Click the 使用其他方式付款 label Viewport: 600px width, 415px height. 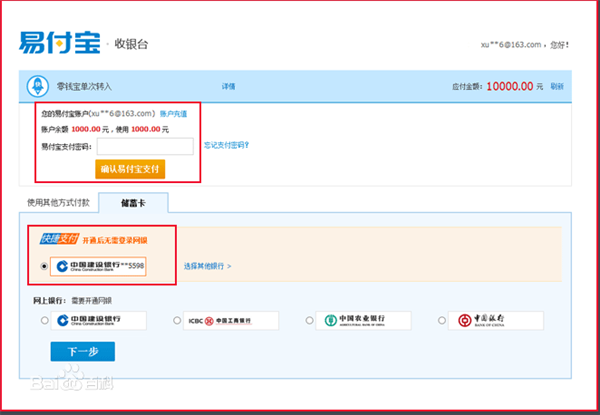58,203
